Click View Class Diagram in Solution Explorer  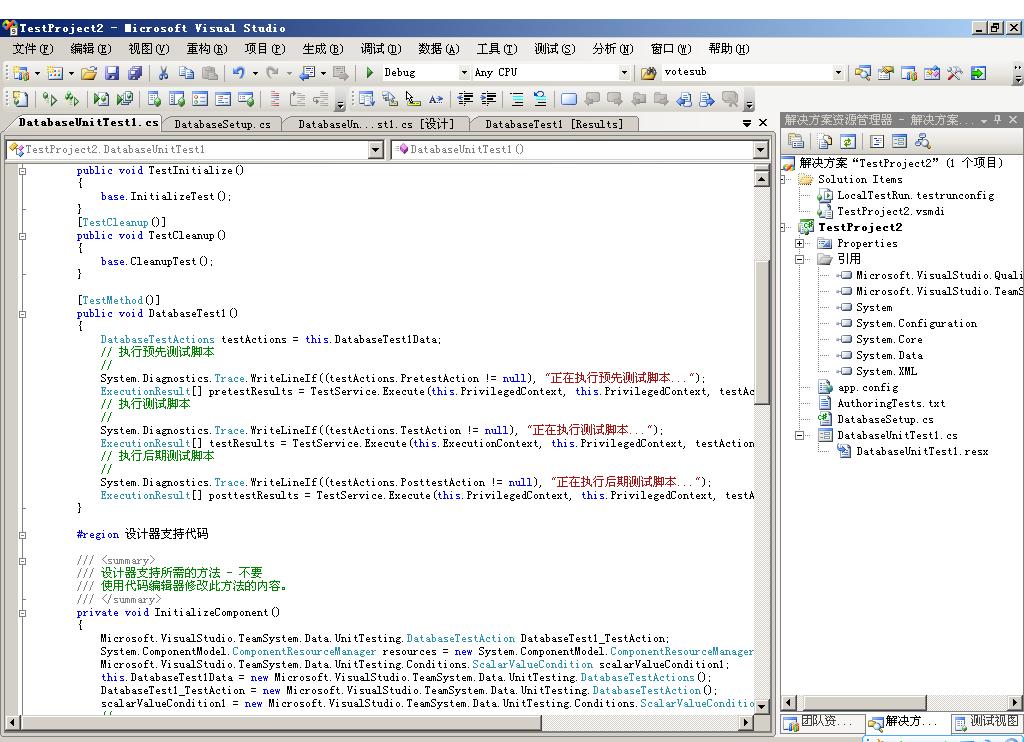922,141
